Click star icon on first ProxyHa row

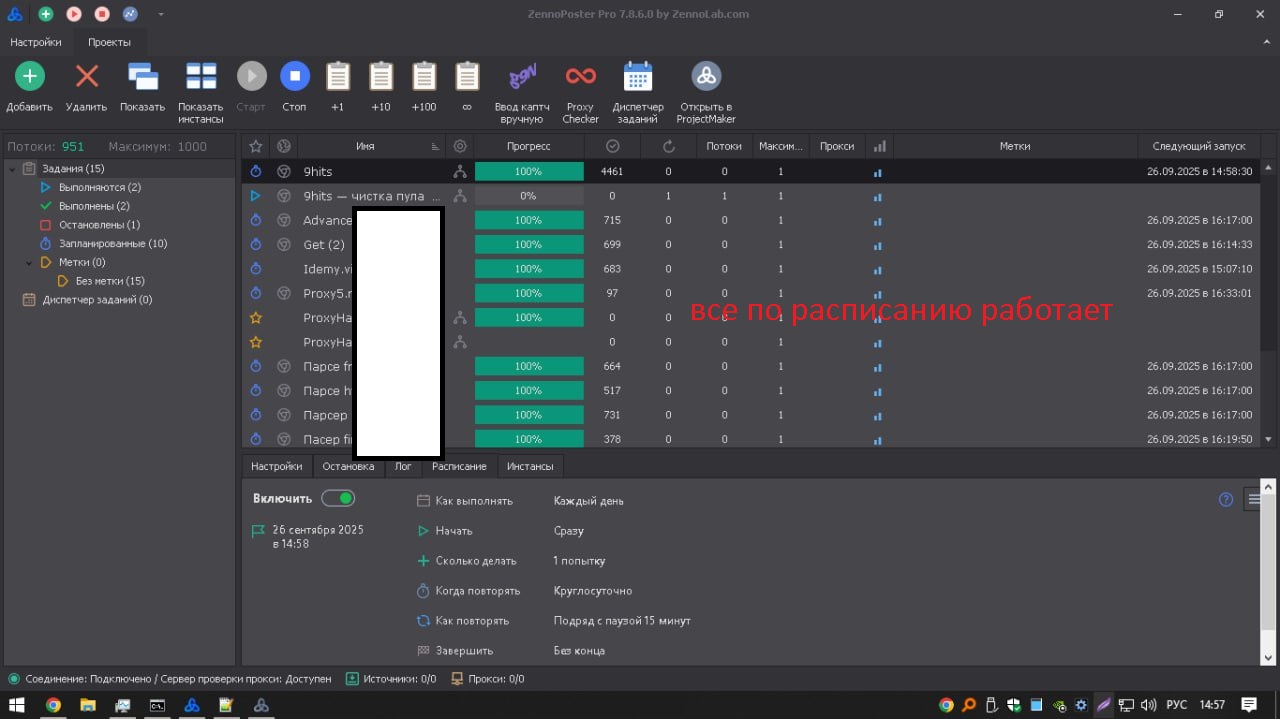coord(256,318)
